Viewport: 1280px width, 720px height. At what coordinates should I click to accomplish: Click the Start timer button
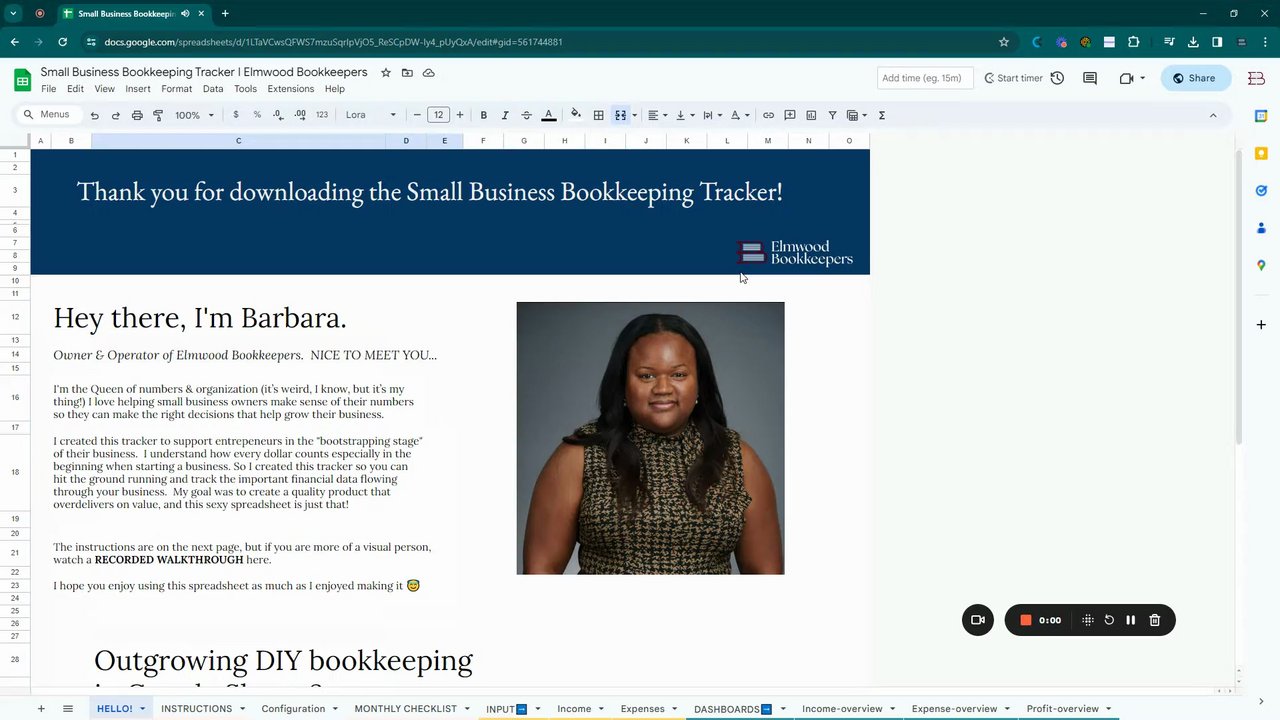point(1013,78)
